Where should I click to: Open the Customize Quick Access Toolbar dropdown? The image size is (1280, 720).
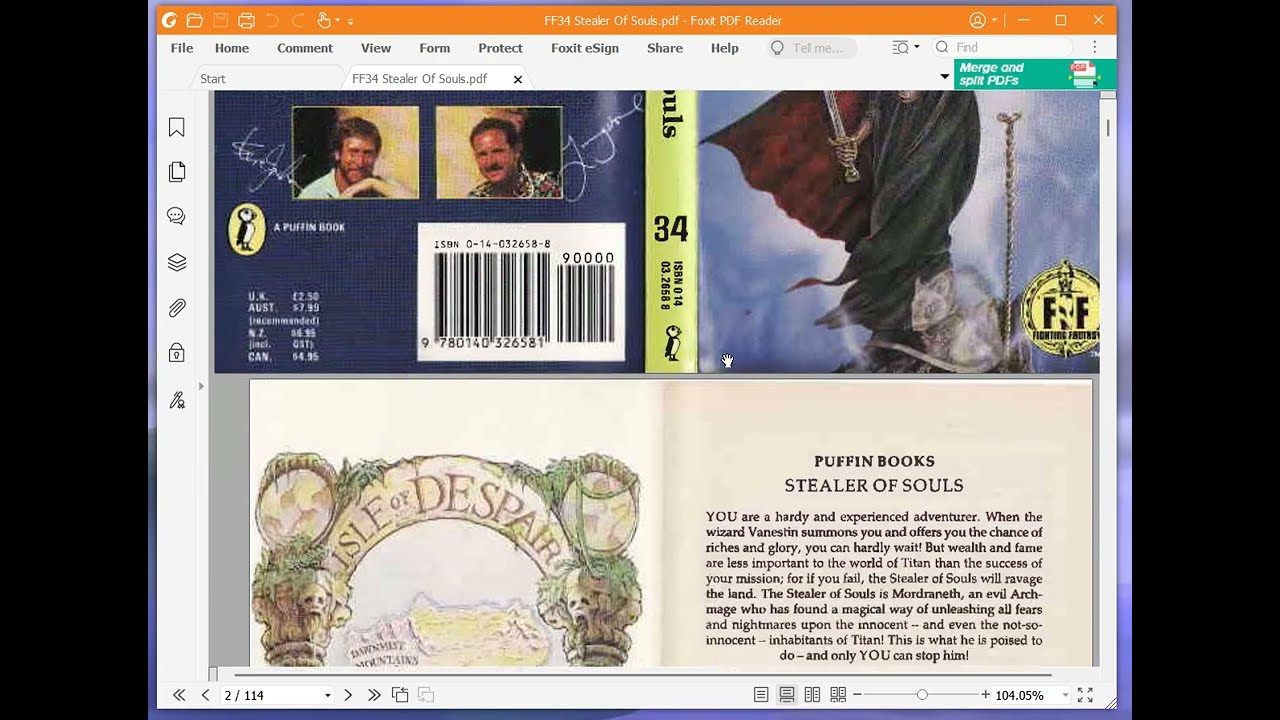(350, 21)
